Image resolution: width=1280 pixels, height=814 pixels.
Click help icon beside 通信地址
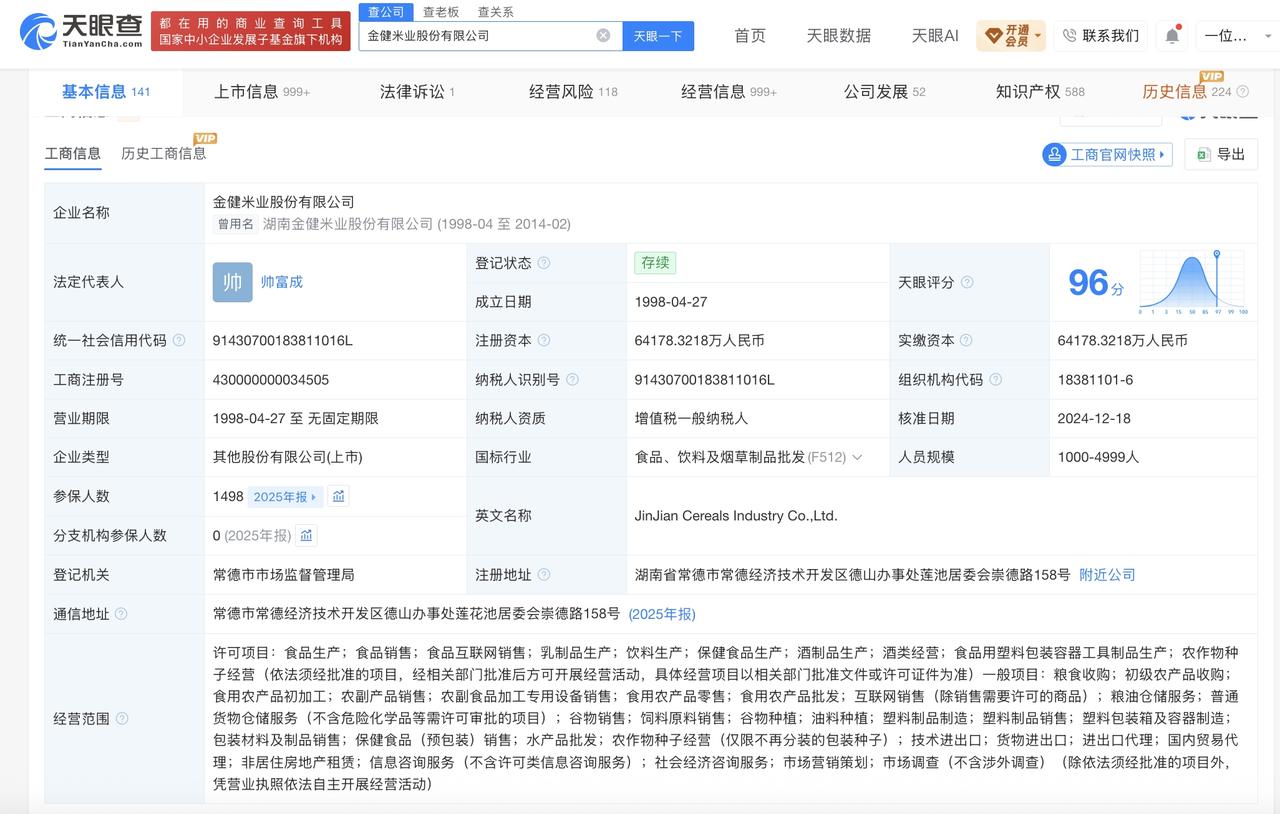coord(122,614)
